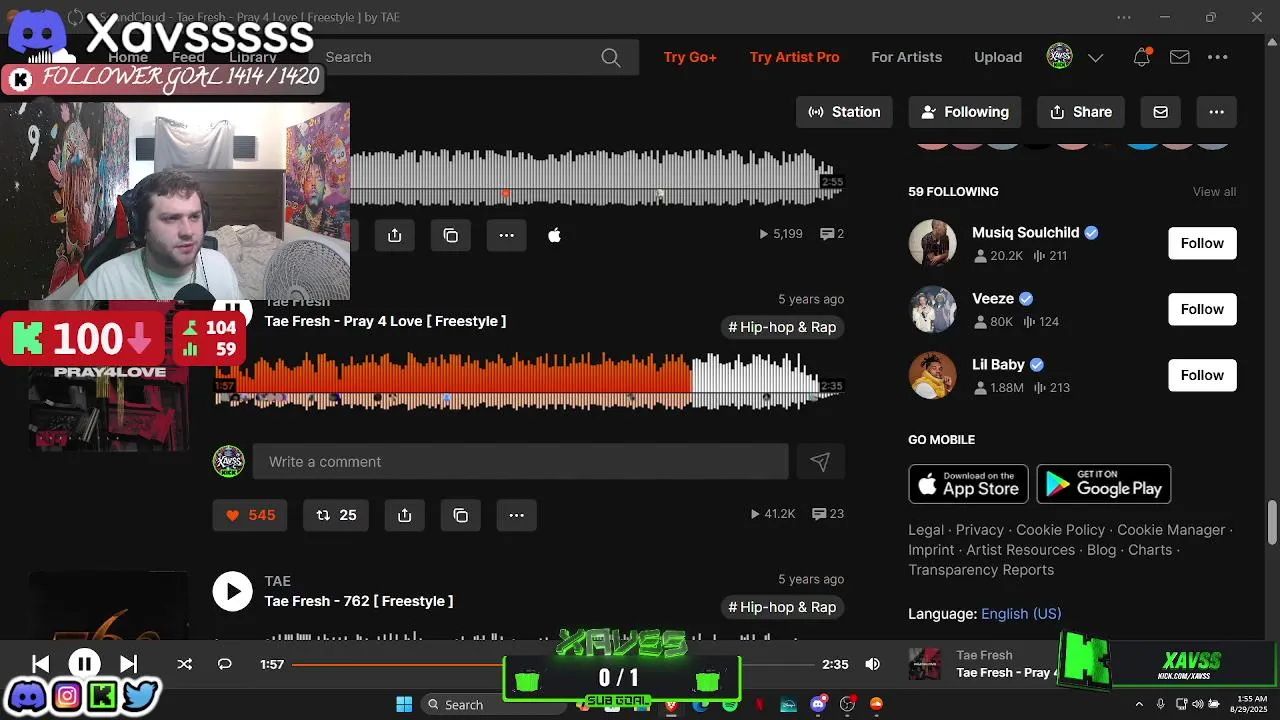Toggle shuffle in the player bar

click(x=184, y=664)
